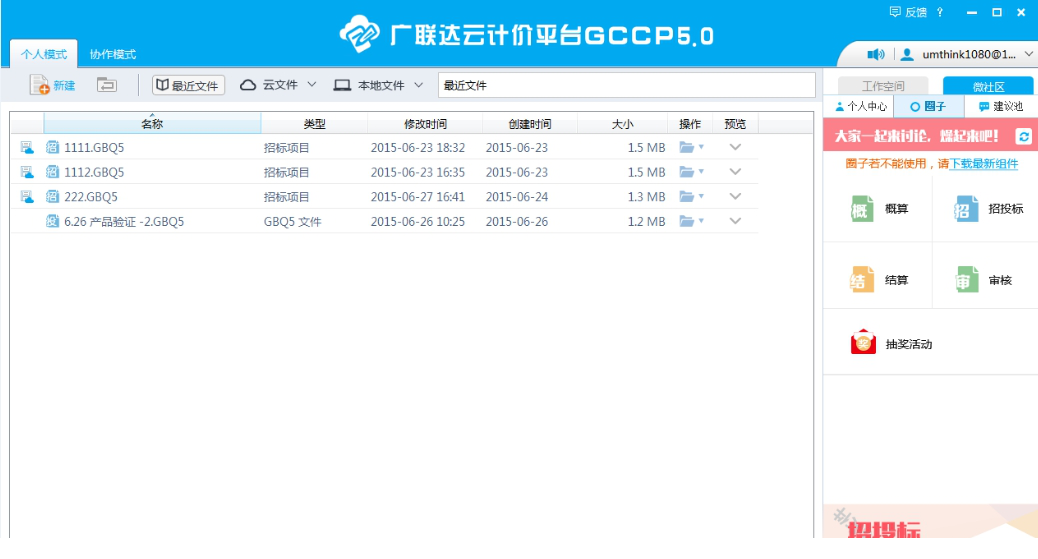Expand preview chevron for 1111.GBQ5
This screenshot has height=559, width=1038.
coord(735,147)
